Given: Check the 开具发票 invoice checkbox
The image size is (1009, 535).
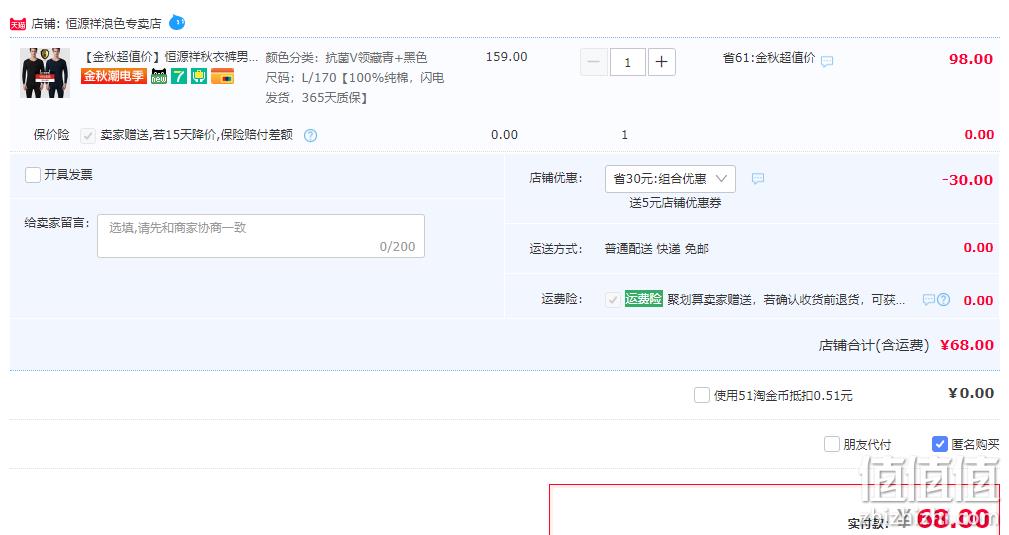Looking at the screenshot, I should 33,174.
